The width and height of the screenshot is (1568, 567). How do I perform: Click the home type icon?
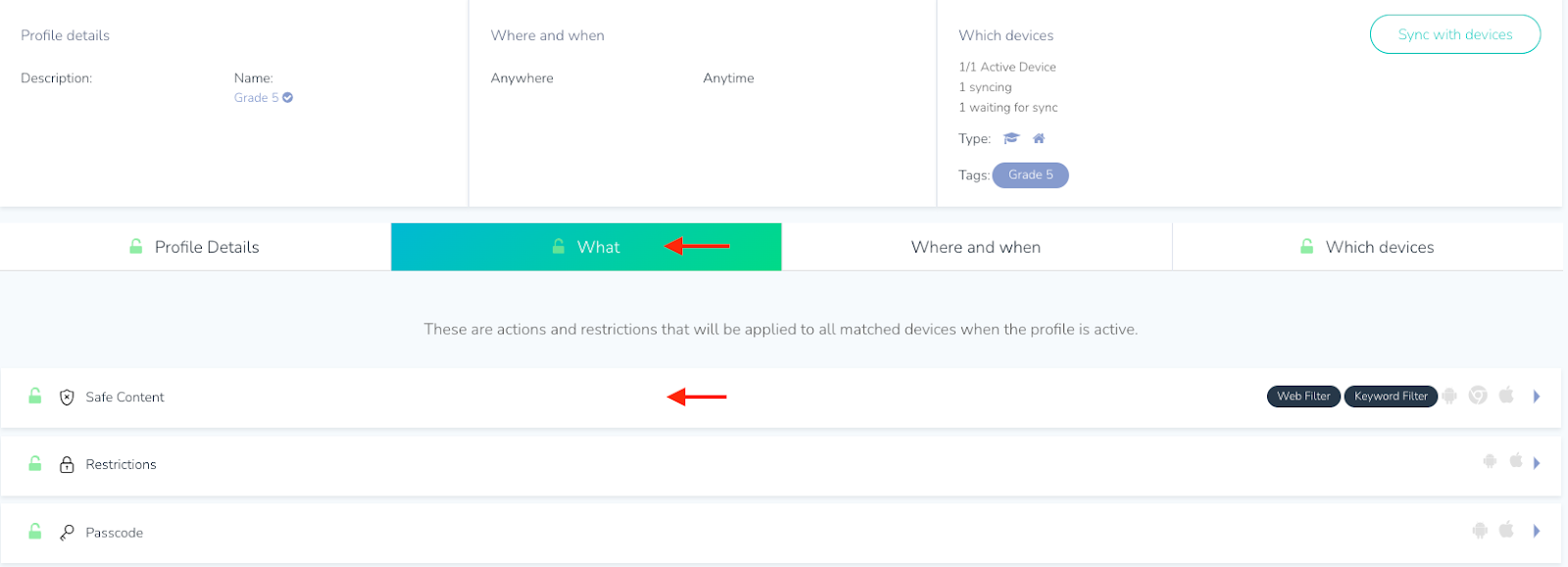(1039, 138)
